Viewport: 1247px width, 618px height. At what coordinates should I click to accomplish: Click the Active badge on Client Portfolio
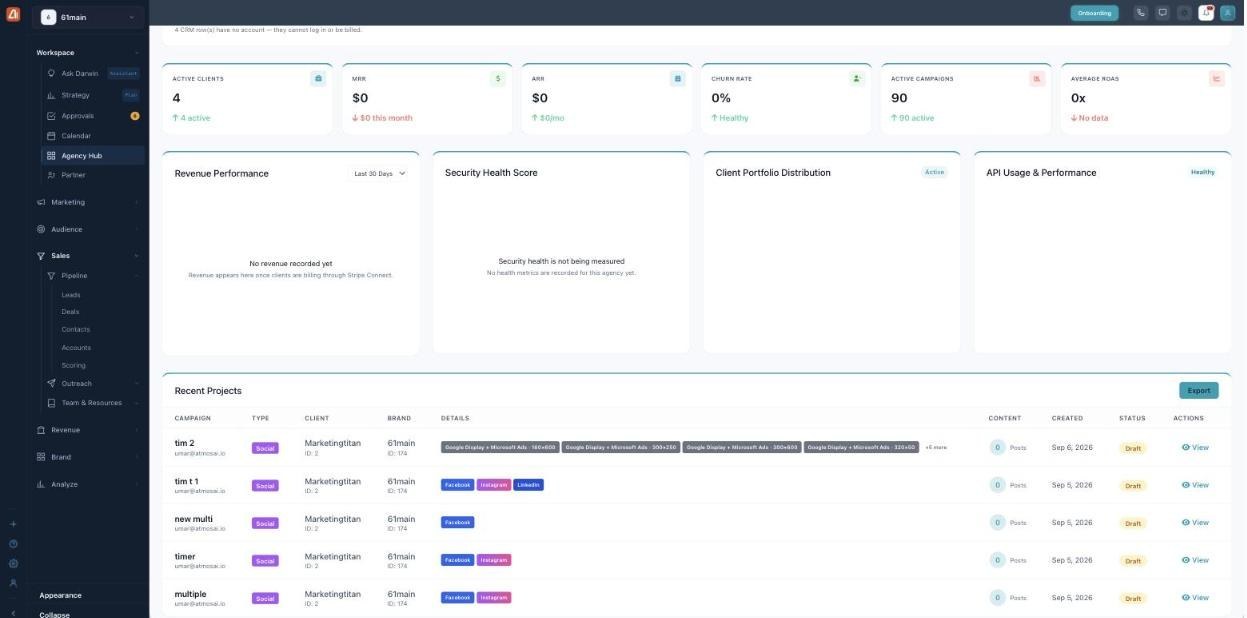934,172
